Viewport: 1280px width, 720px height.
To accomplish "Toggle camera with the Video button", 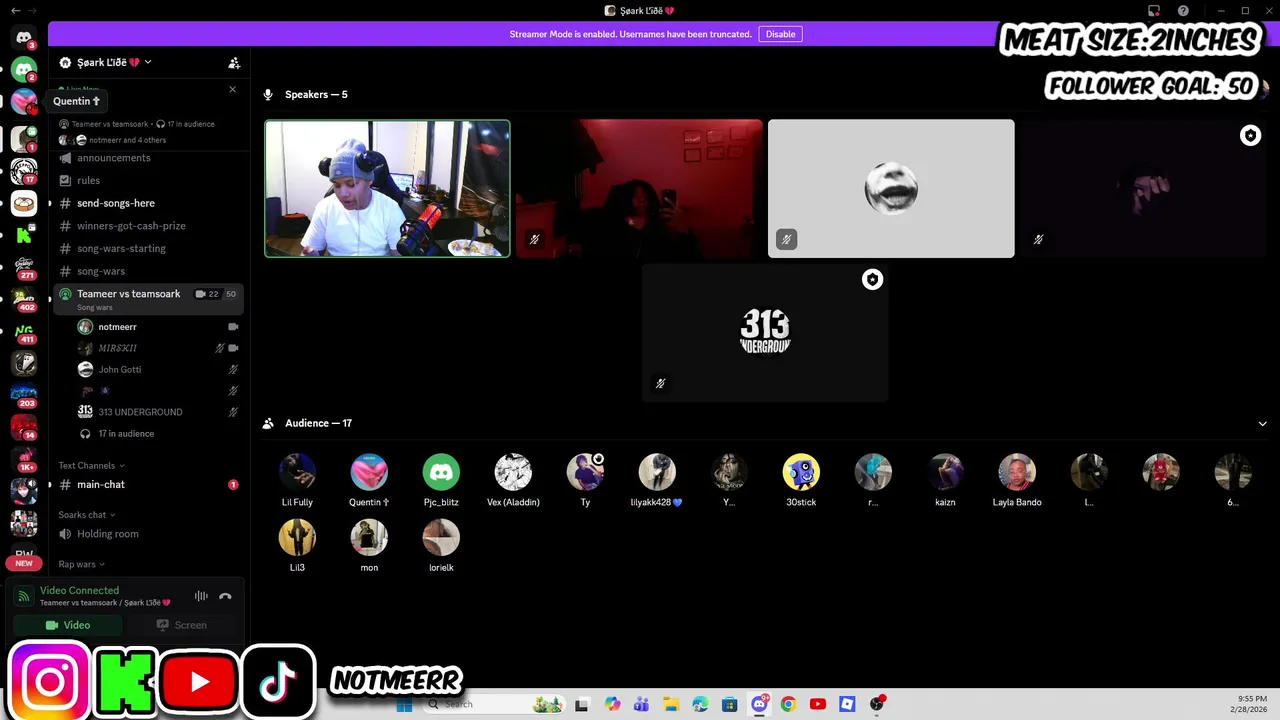I will 67,625.
